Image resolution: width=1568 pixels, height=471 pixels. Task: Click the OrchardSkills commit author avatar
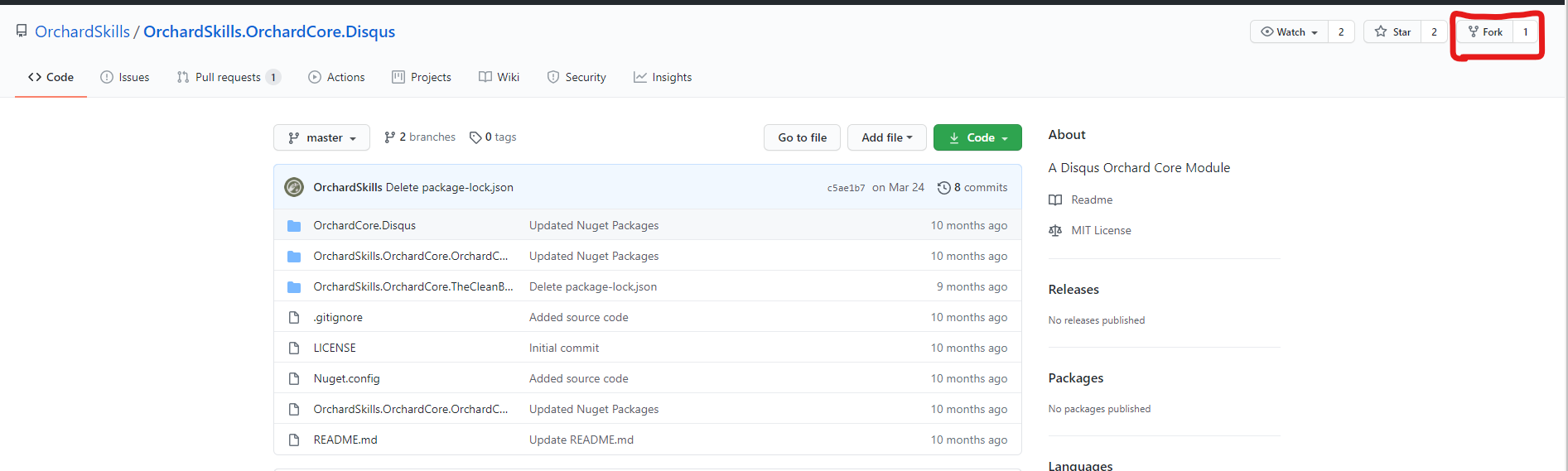(x=294, y=187)
